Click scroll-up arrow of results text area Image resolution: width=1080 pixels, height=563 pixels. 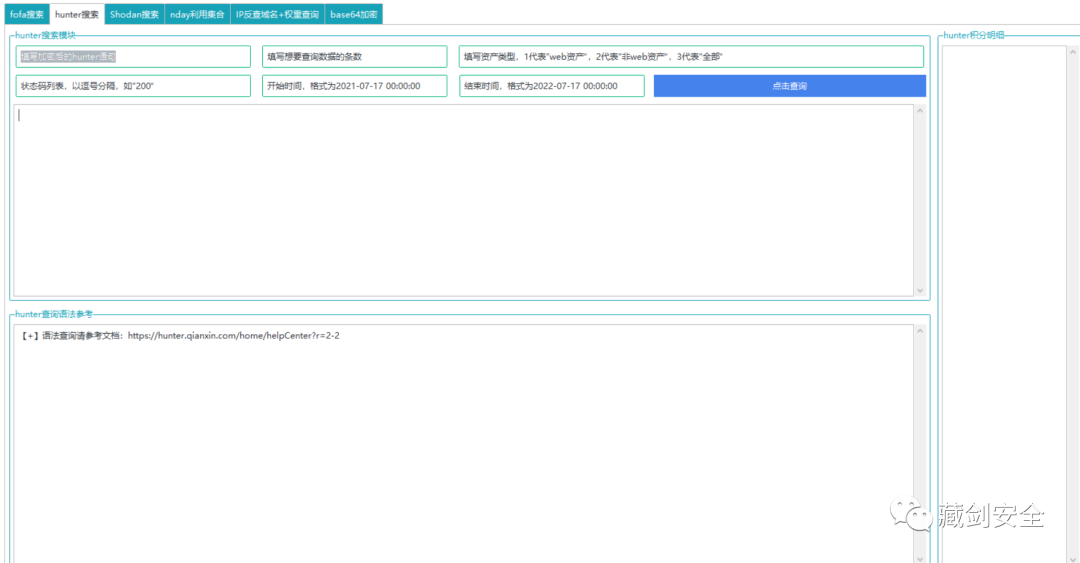pos(920,111)
